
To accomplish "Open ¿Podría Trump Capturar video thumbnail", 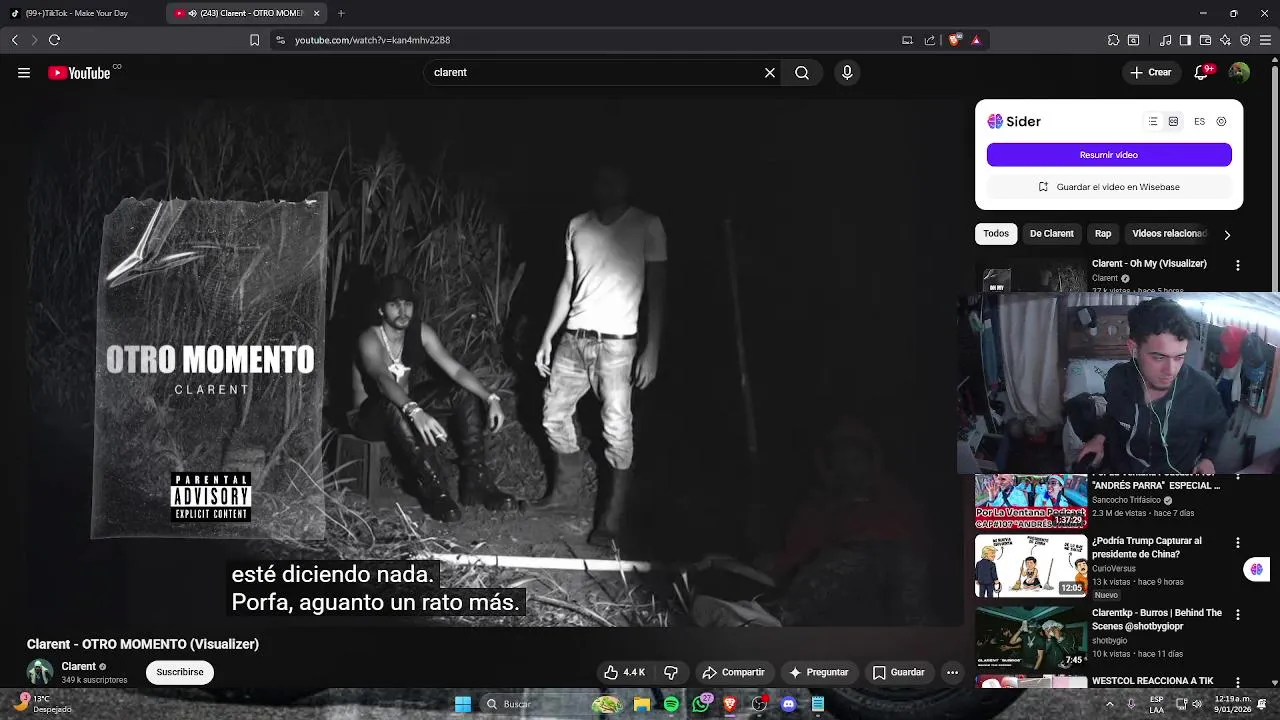I will click(1031, 566).
